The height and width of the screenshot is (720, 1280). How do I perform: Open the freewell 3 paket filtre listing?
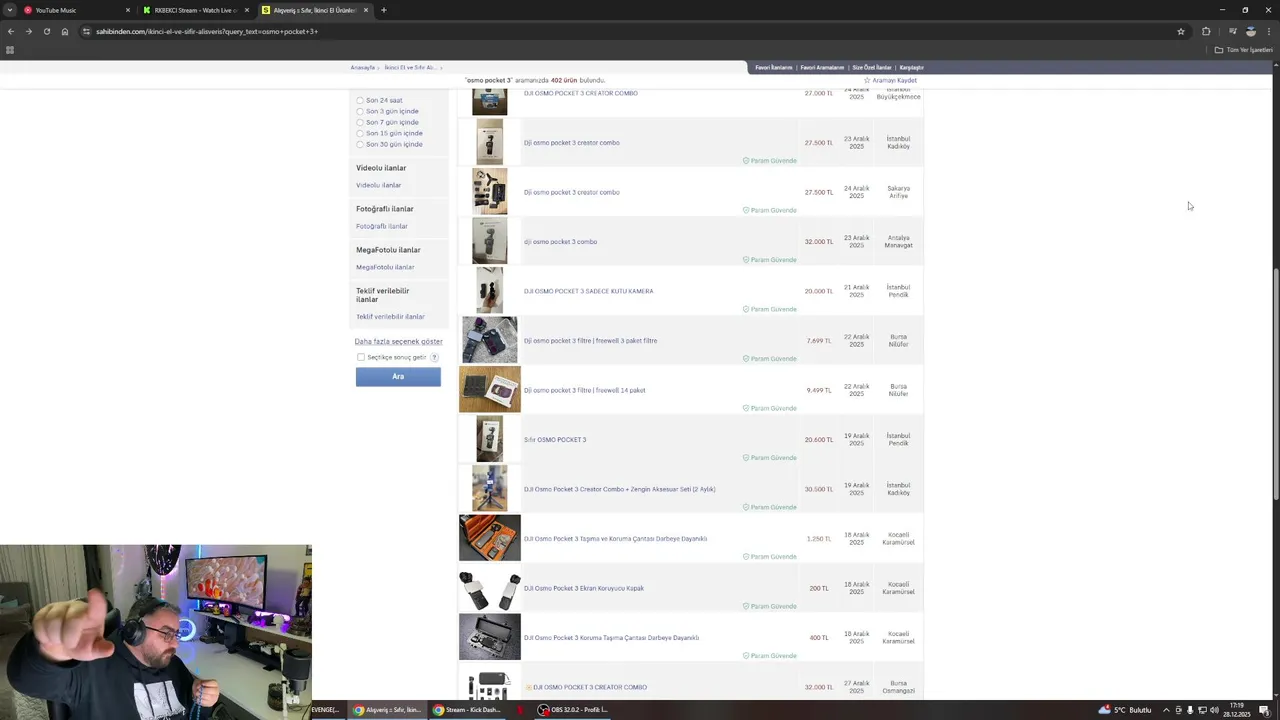tap(590, 340)
